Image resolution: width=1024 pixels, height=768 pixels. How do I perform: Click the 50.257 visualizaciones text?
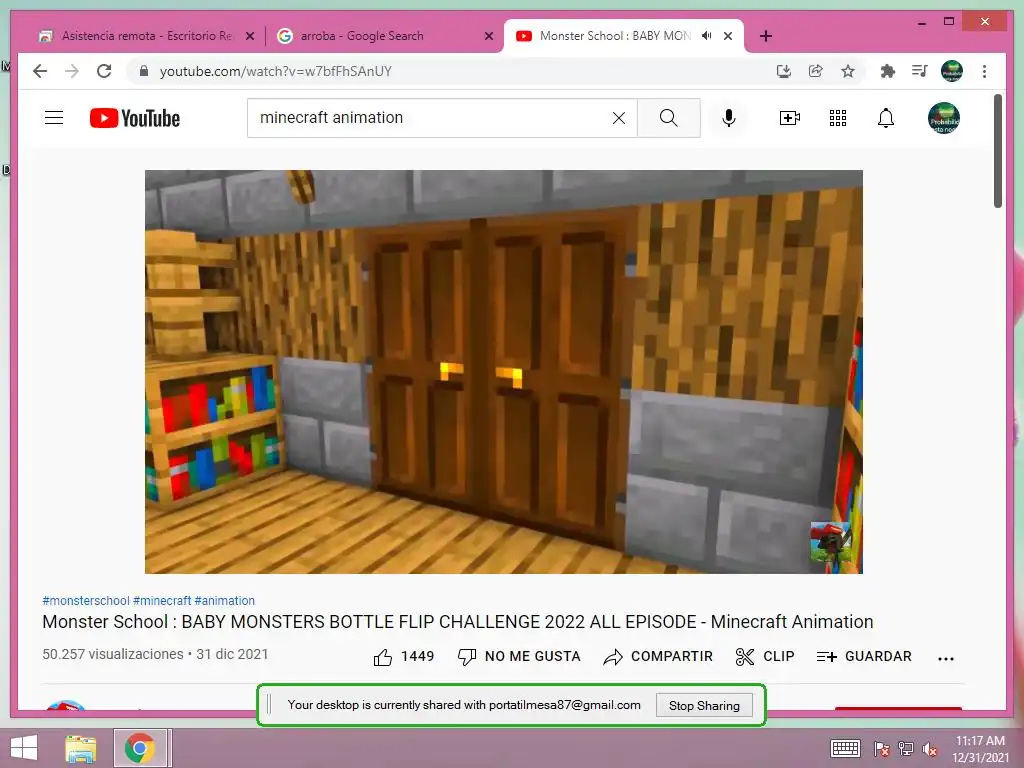click(113, 654)
